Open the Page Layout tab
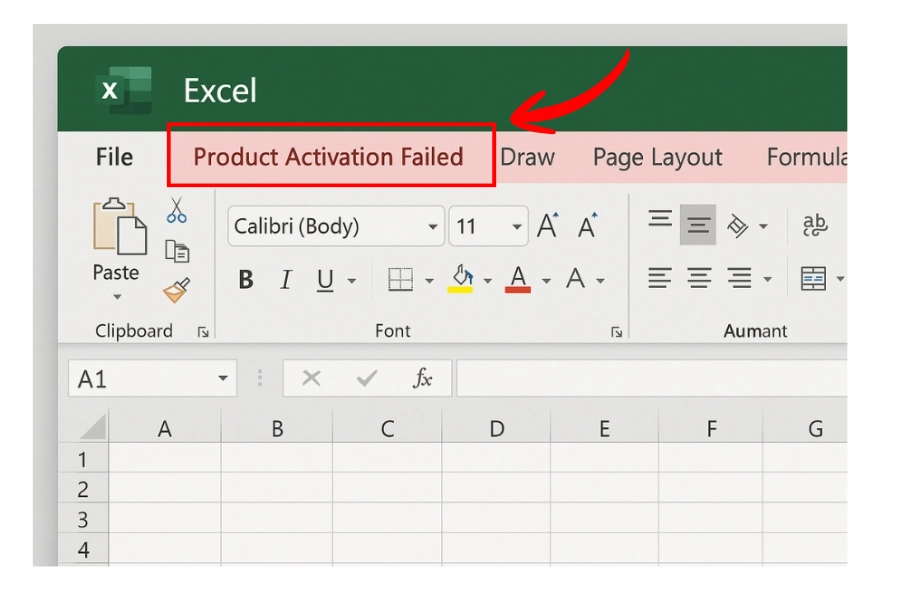900x600 pixels. point(657,158)
